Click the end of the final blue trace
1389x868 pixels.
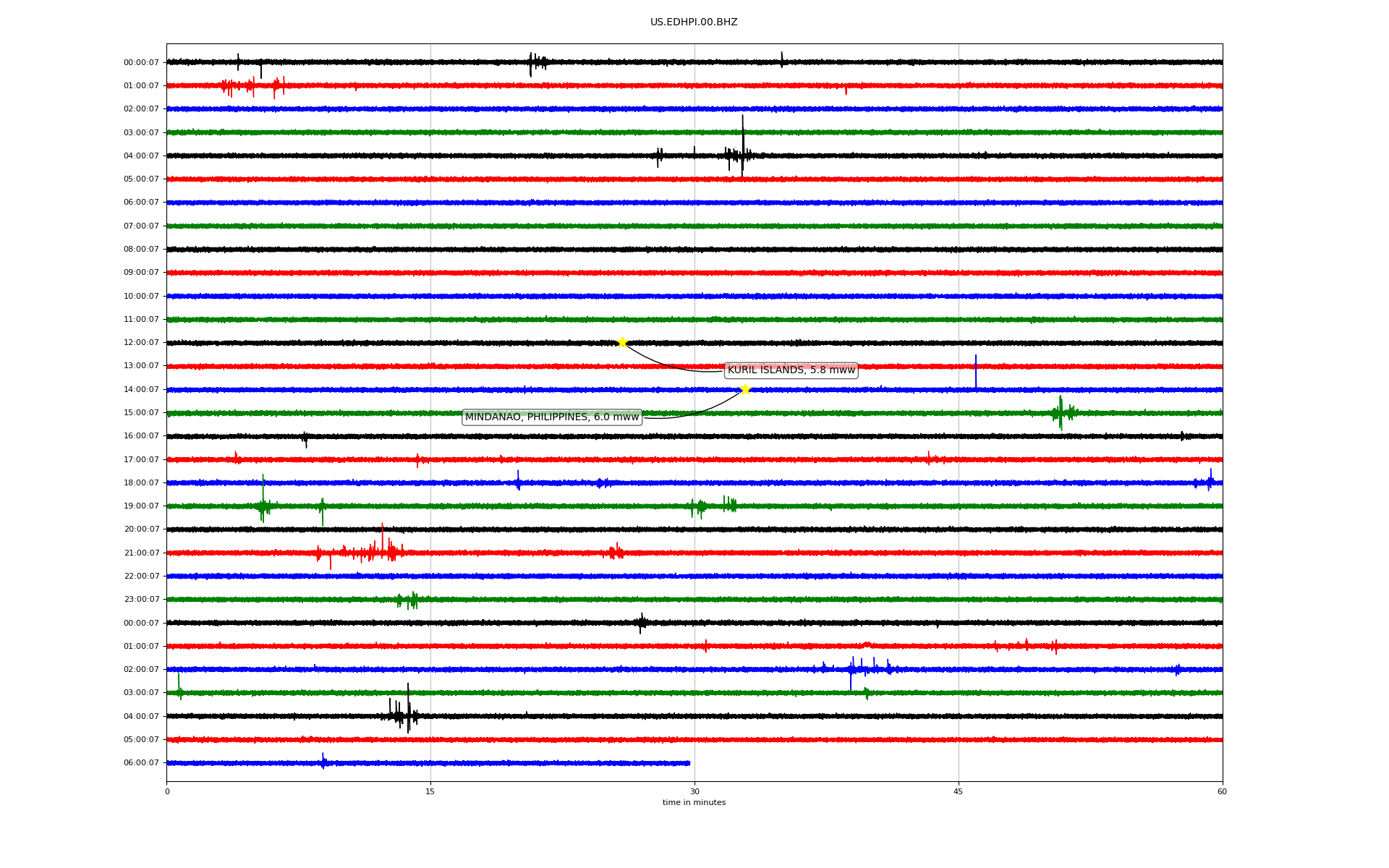[689, 763]
